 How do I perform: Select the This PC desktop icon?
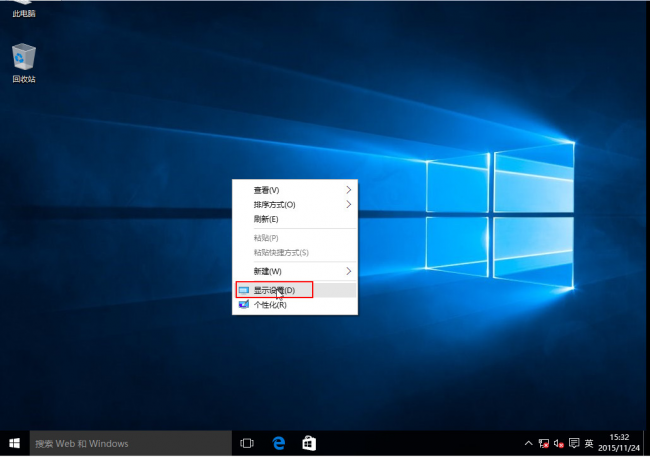(24, 9)
